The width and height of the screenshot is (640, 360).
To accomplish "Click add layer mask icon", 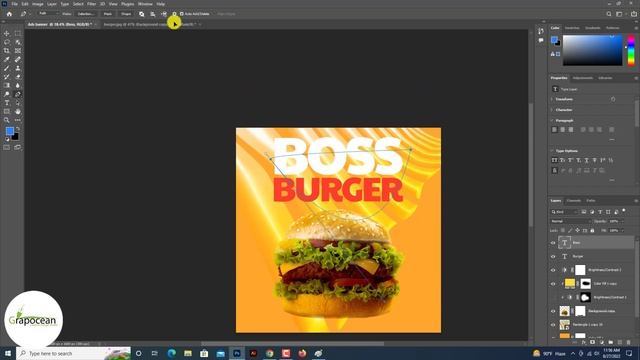I will tap(593, 342).
